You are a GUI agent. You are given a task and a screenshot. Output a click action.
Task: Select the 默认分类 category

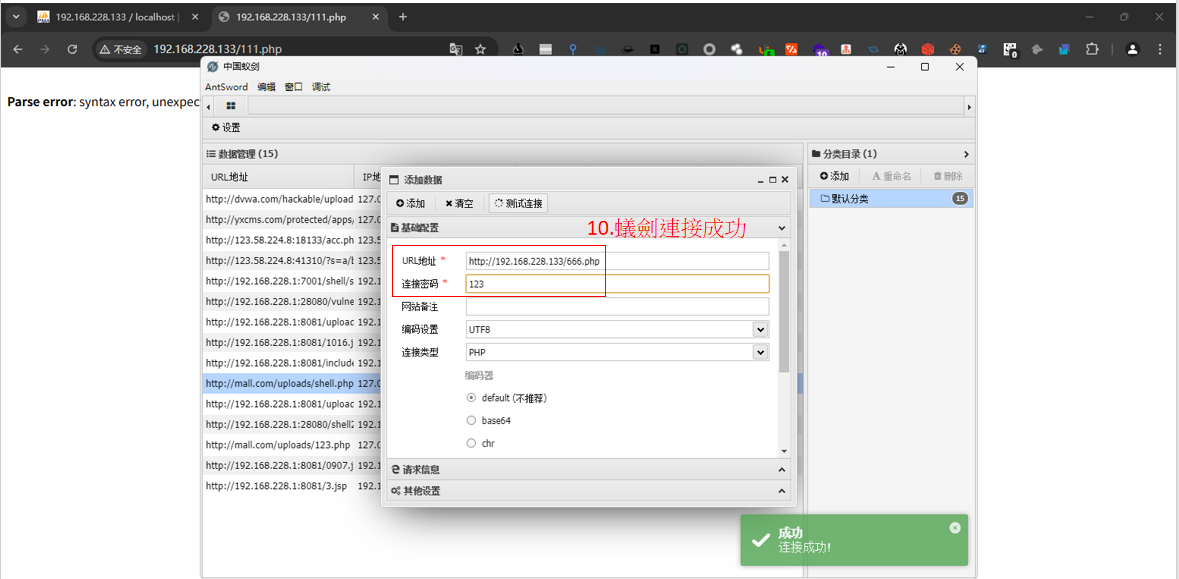(x=890, y=199)
